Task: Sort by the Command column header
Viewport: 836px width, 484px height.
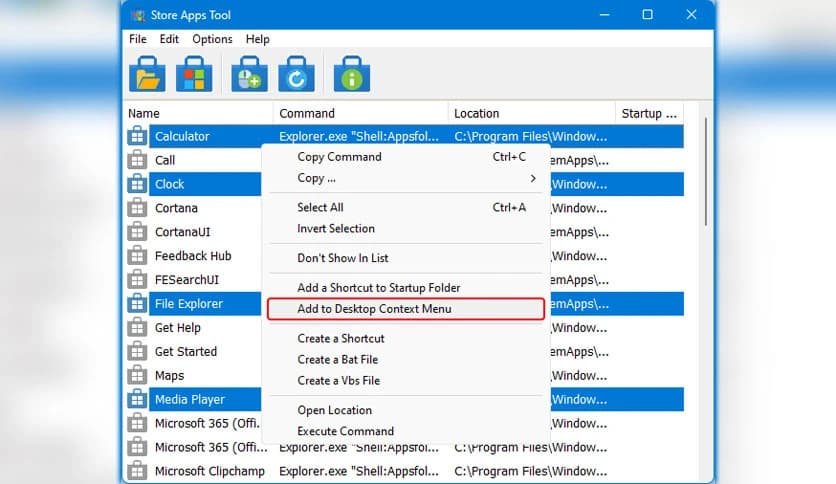Action: 361,114
